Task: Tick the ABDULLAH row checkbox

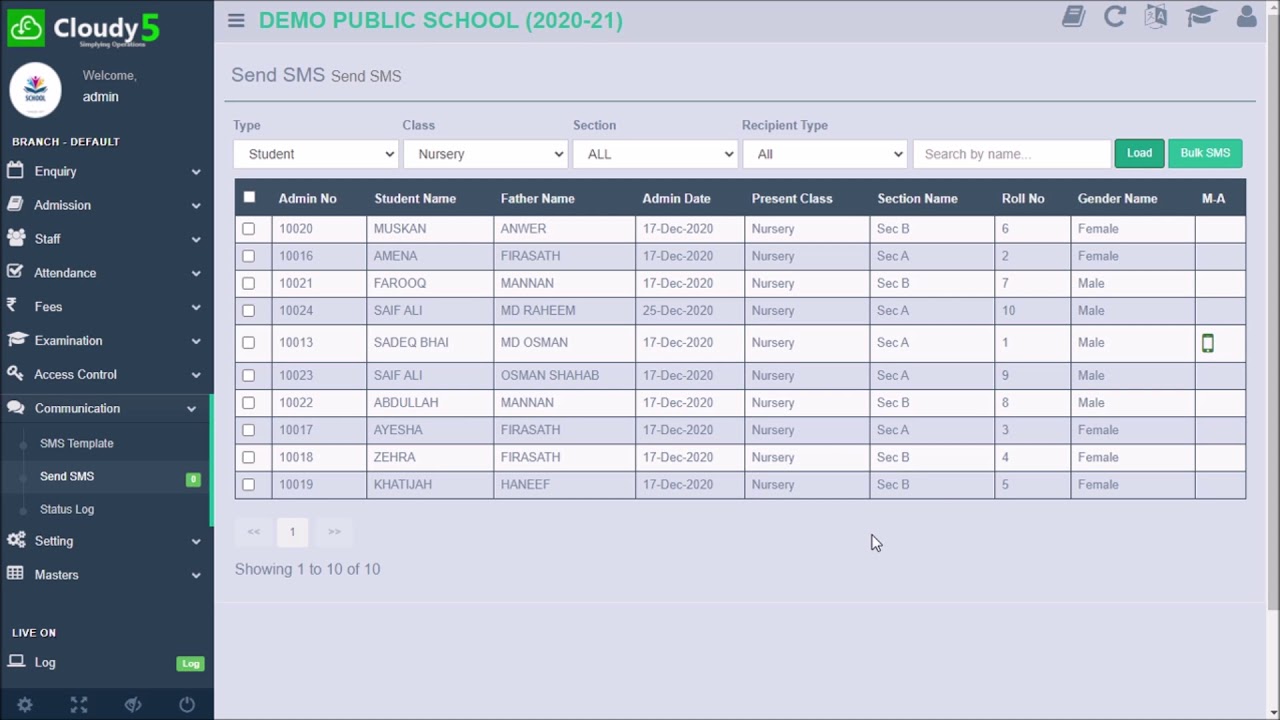Action: (249, 403)
